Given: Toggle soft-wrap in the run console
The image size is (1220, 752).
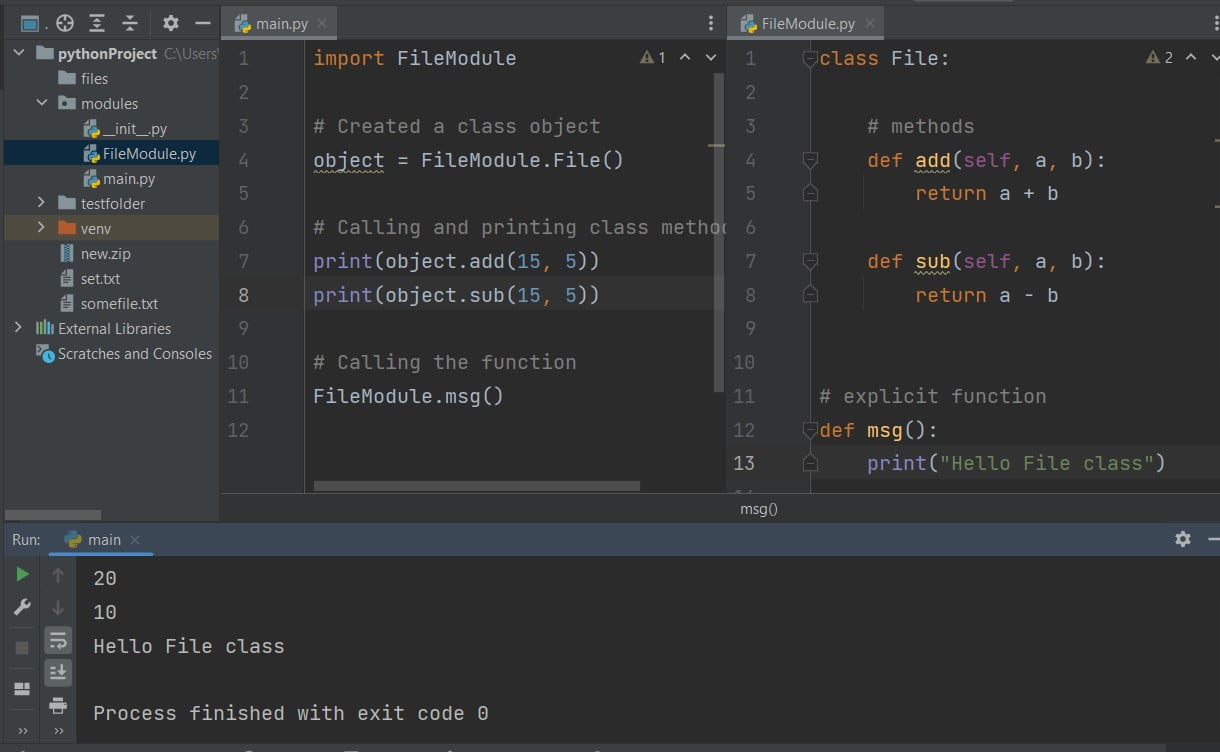Looking at the screenshot, I should tap(58, 641).
